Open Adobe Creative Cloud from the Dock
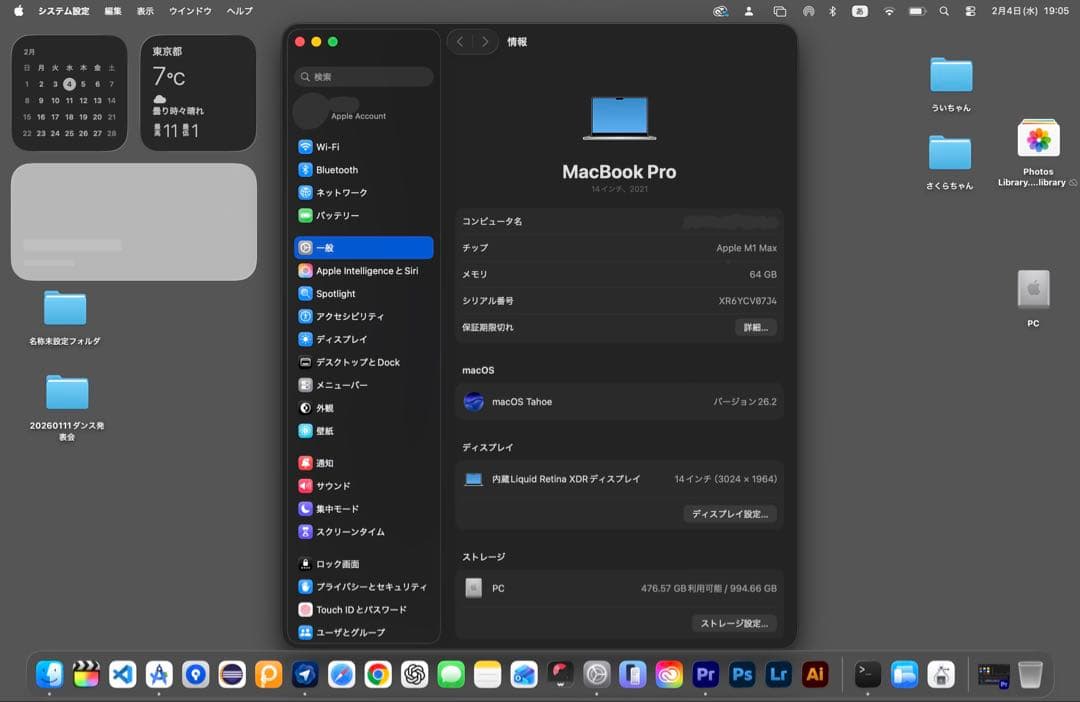The width and height of the screenshot is (1080, 702). point(667,675)
